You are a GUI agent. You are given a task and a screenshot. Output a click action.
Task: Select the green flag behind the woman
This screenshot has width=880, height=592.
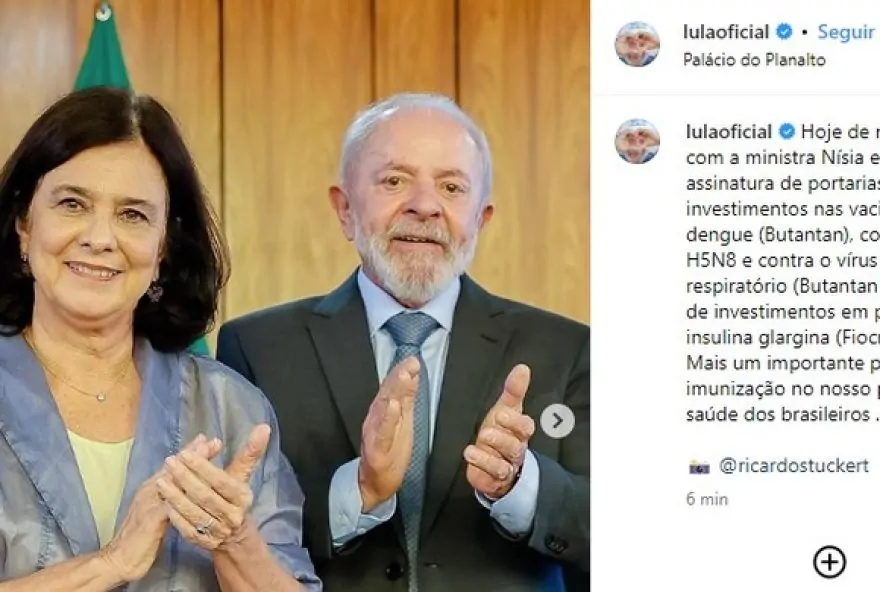tap(102, 48)
